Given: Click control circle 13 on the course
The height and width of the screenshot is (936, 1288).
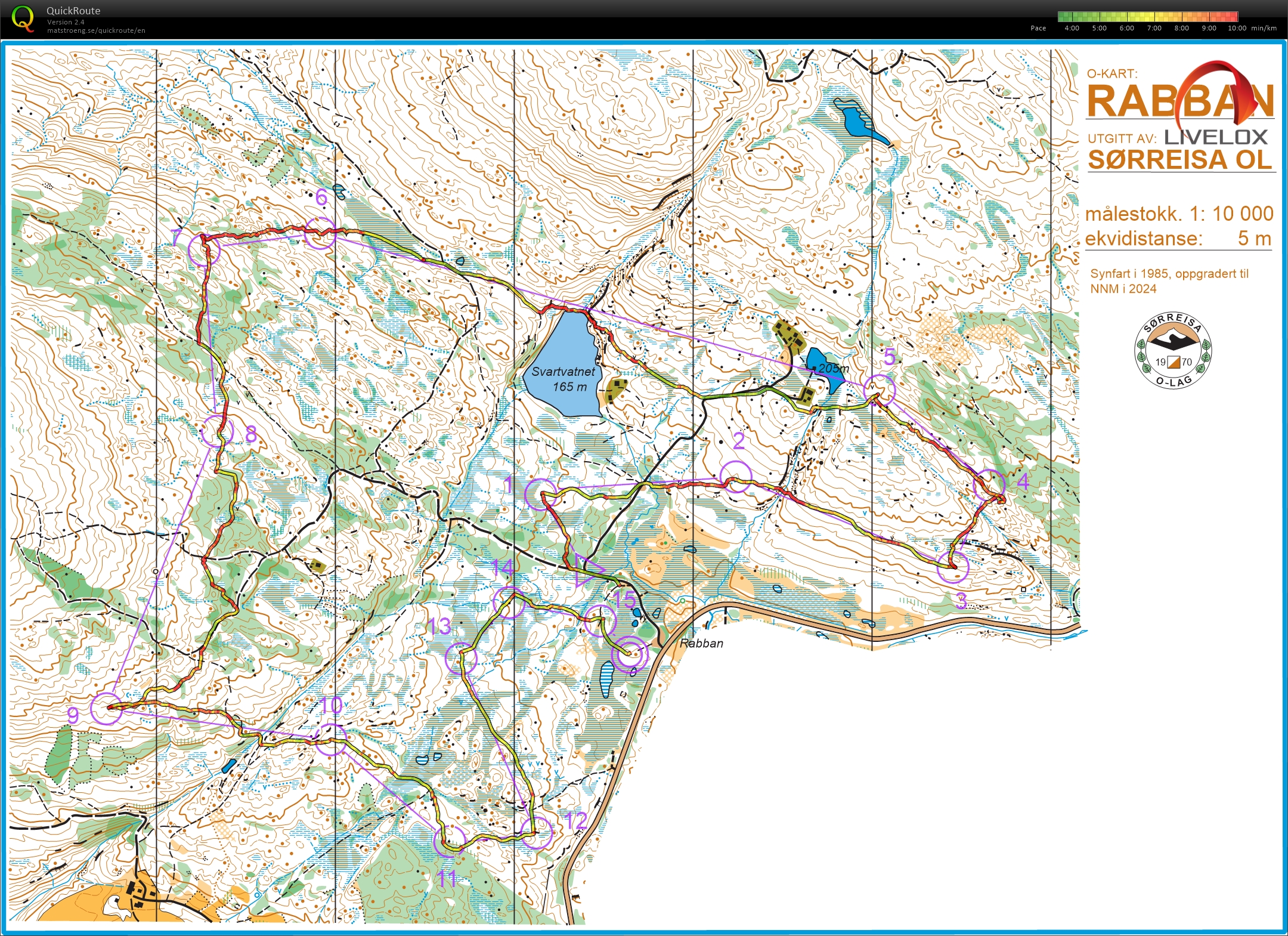Looking at the screenshot, I should pos(462,658).
